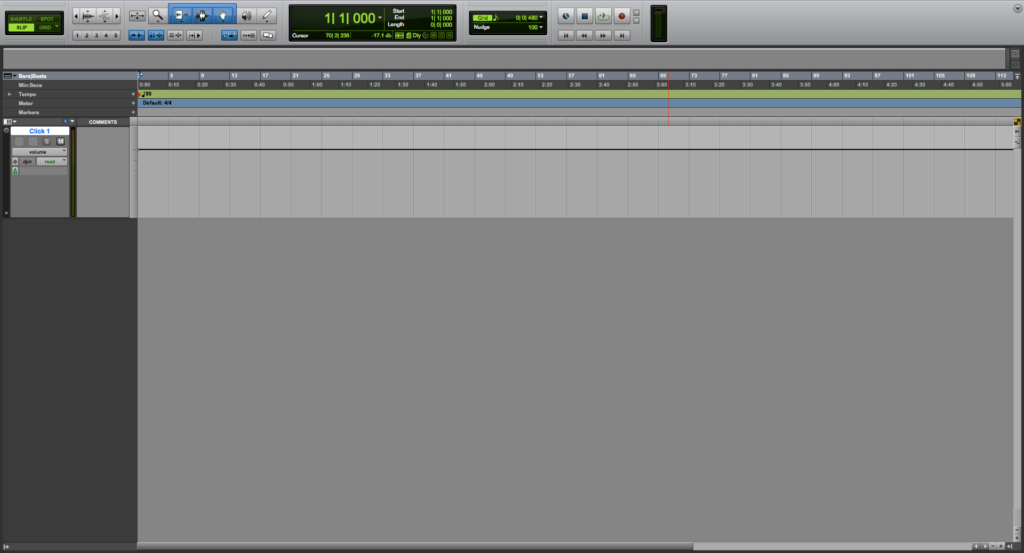Select the Selector tool
Viewport: 1024px width, 553px height.
(202, 15)
